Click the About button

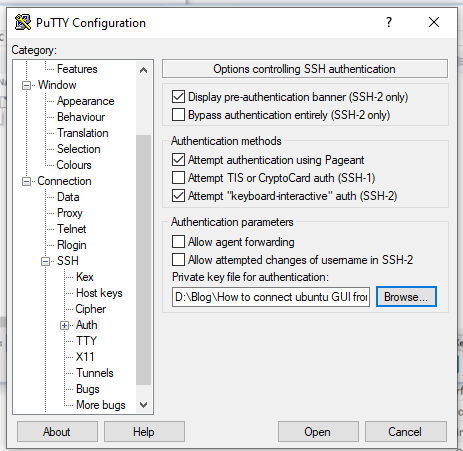click(x=57, y=432)
